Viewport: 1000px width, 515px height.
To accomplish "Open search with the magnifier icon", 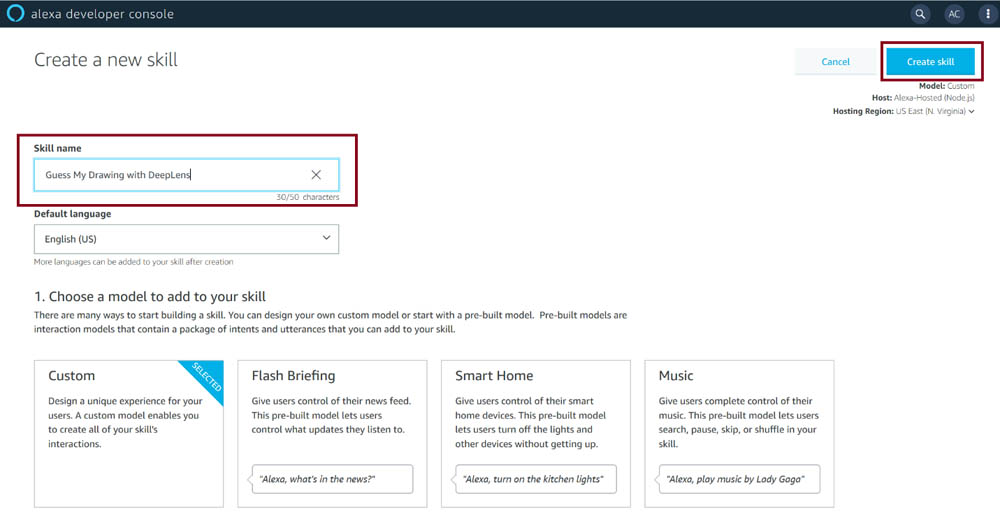I will tap(920, 14).
